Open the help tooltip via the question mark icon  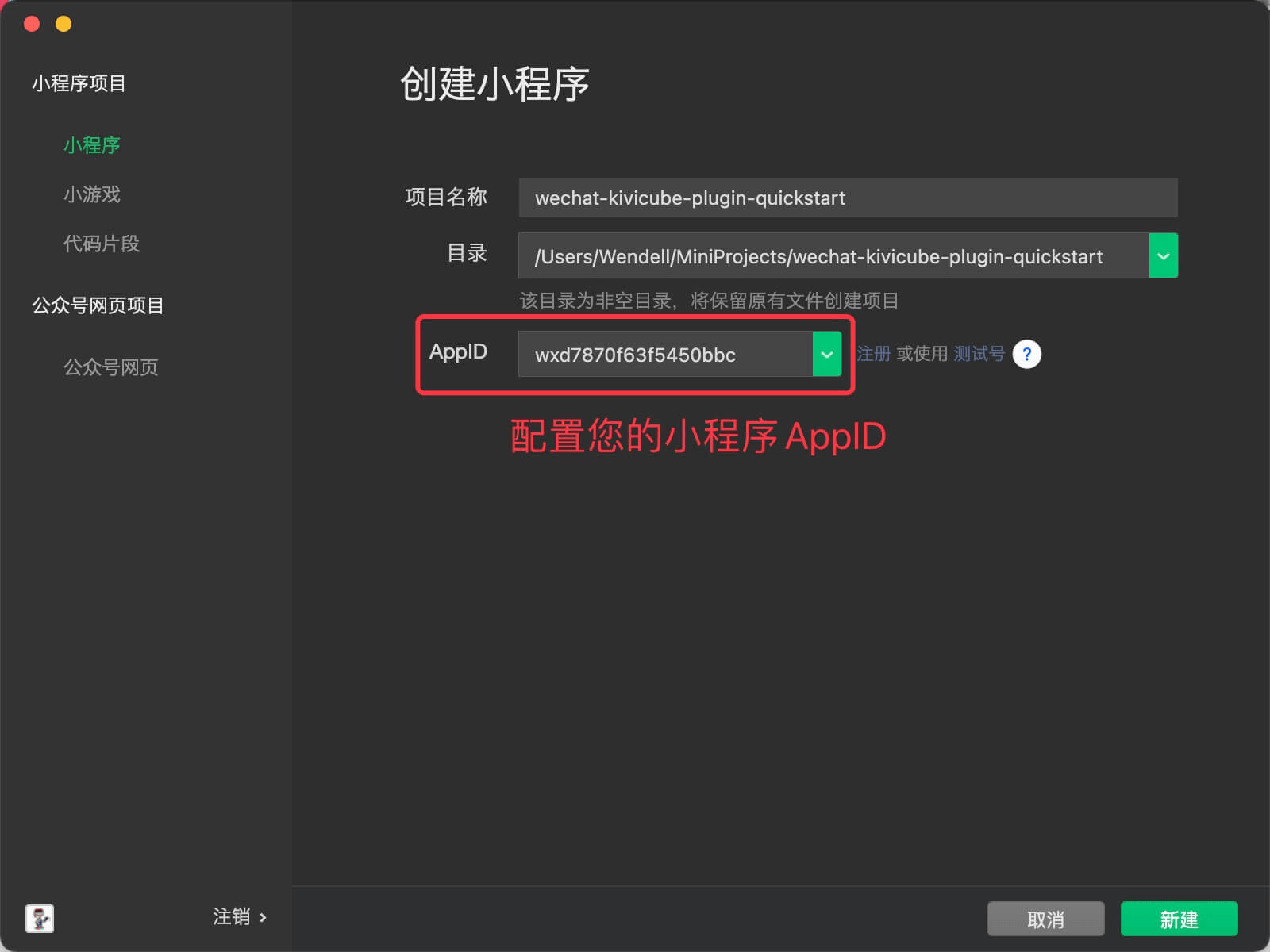point(1027,354)
